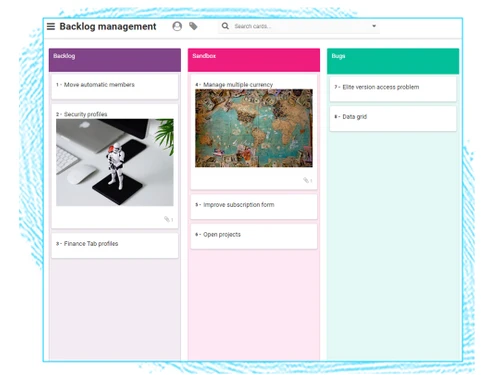Open the hamburger menu beside Backlog management
The image size is (500, 375).
[x=51, y=26]
